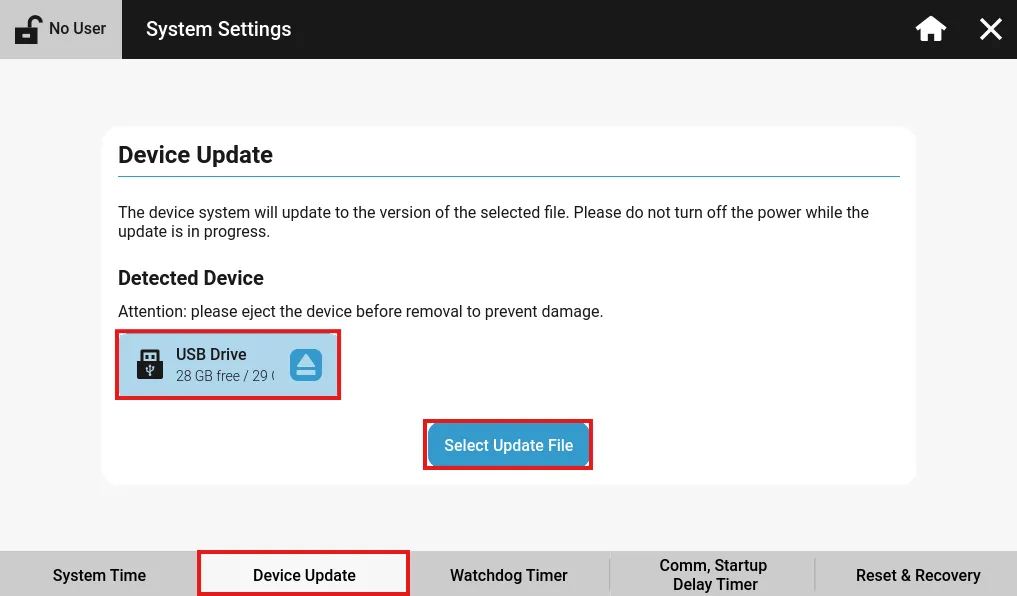Open Comm, Startup Delay Timer tab
This screenshot has width=1017, height=596.
coord(713,575)
